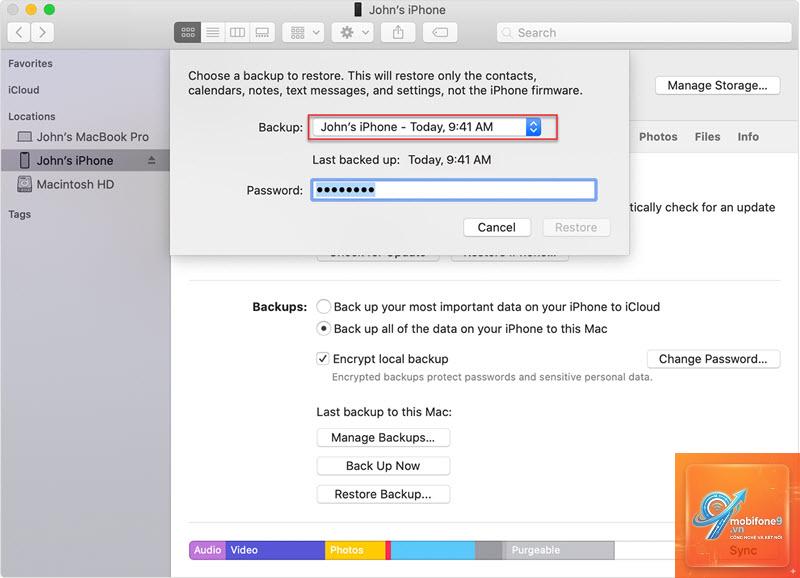Select Macintosh HD in sidebar
This screenshot has width=800, height=578.
coord(85,184)
